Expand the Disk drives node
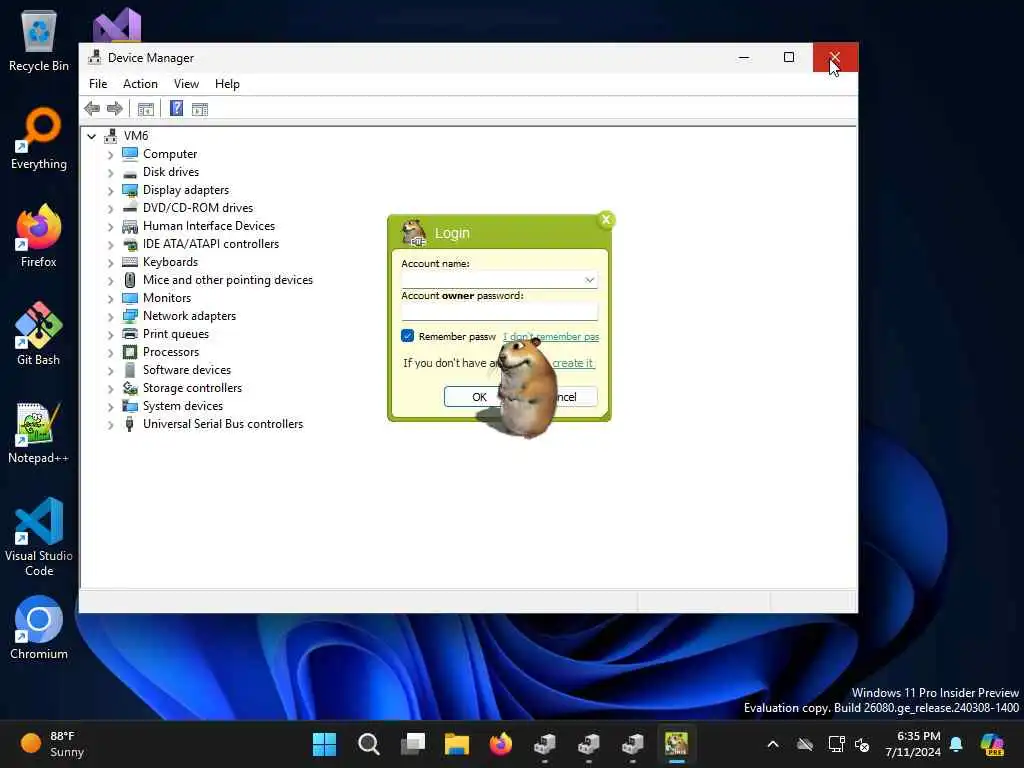The width and height of the screenshot is (1024, 768). (110, 172)
